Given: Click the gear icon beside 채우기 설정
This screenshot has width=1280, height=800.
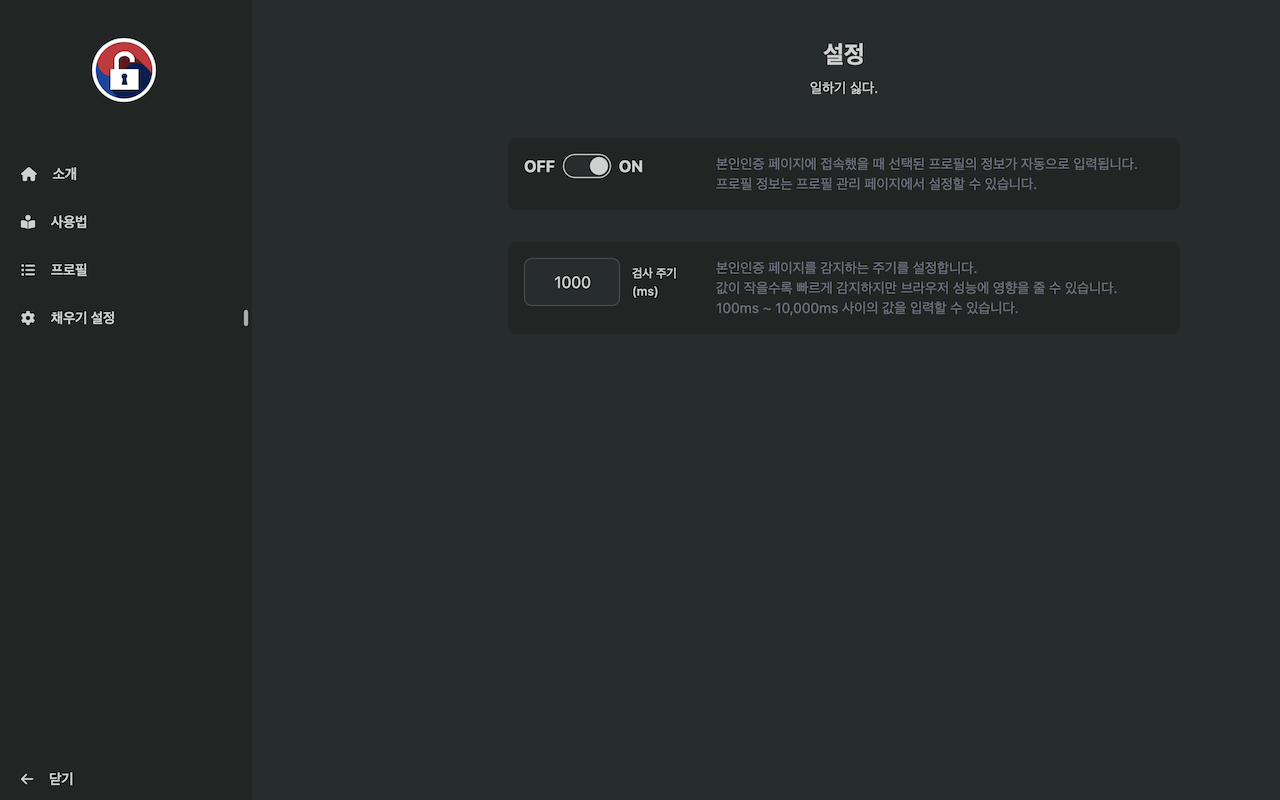Looking at the screenshot, I should 28,318.
